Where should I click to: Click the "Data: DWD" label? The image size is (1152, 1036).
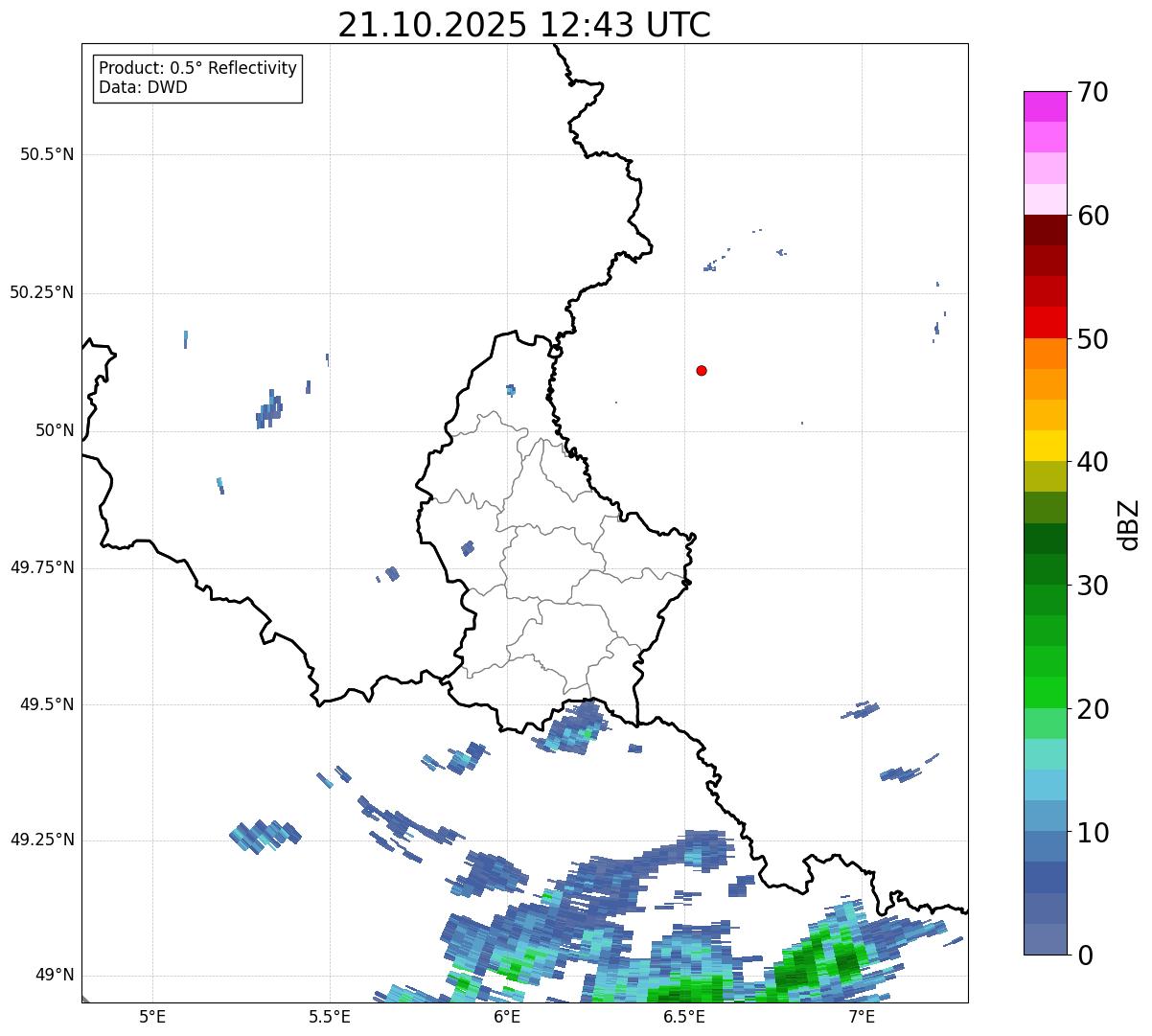[143, 87]
